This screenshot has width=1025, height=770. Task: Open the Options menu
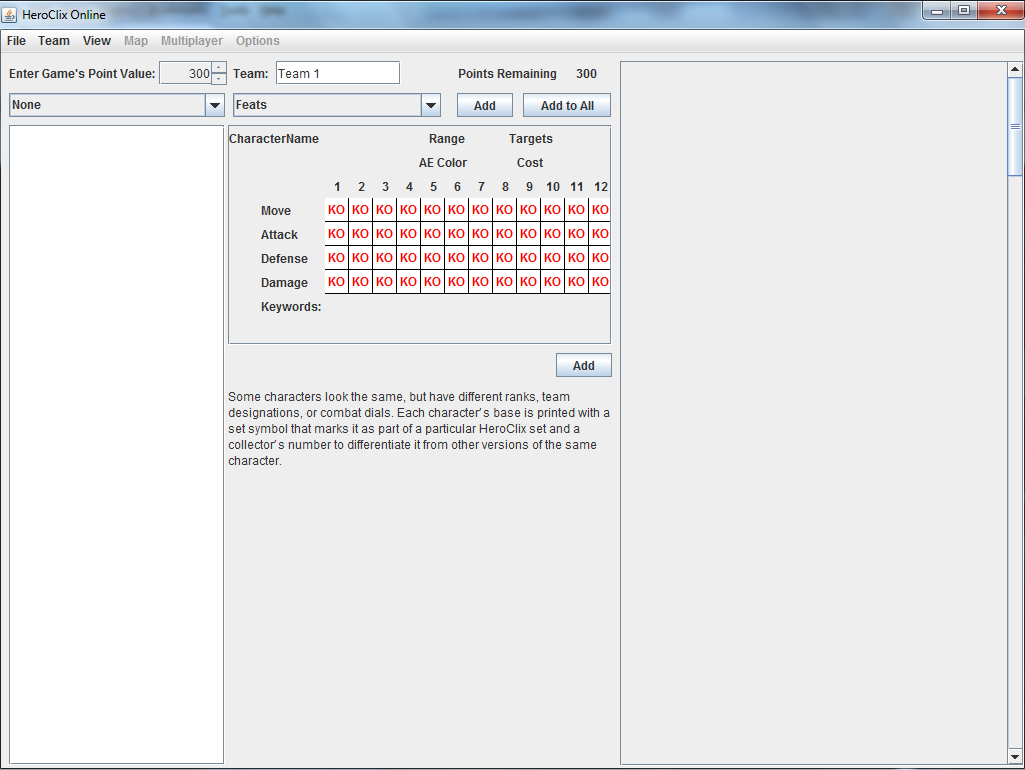258,41
